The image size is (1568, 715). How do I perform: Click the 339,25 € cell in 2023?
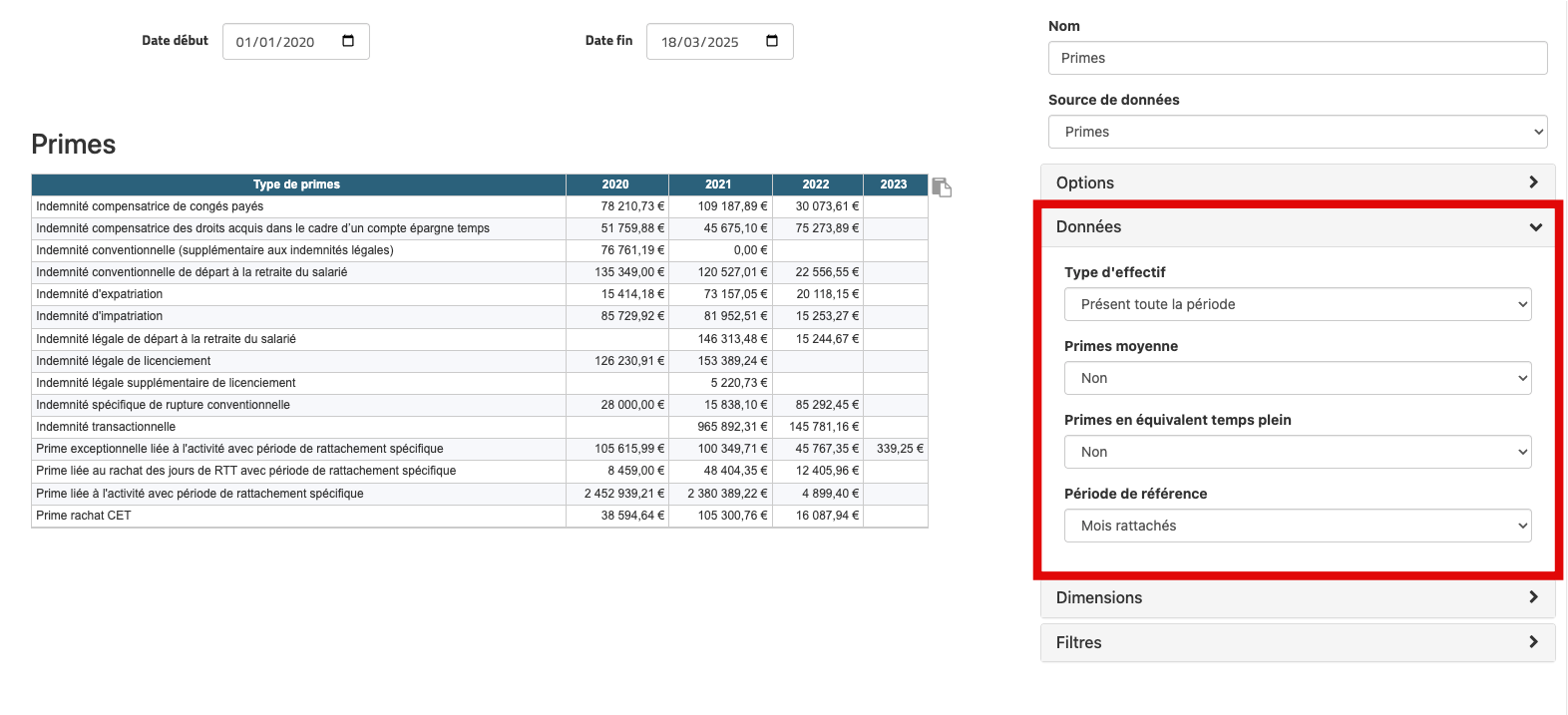896,449
